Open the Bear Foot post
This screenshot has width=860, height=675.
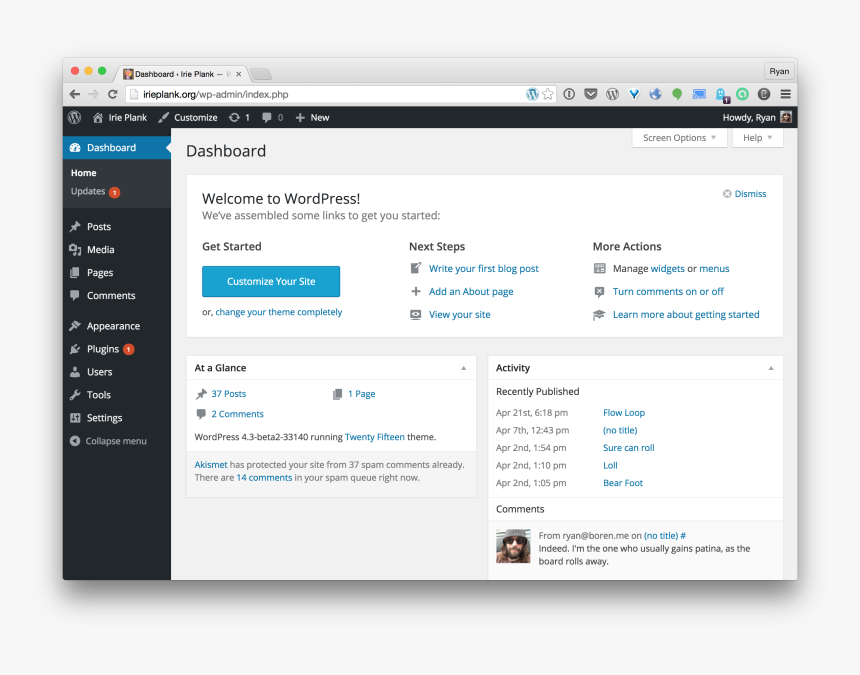click(x=623, y=483)
